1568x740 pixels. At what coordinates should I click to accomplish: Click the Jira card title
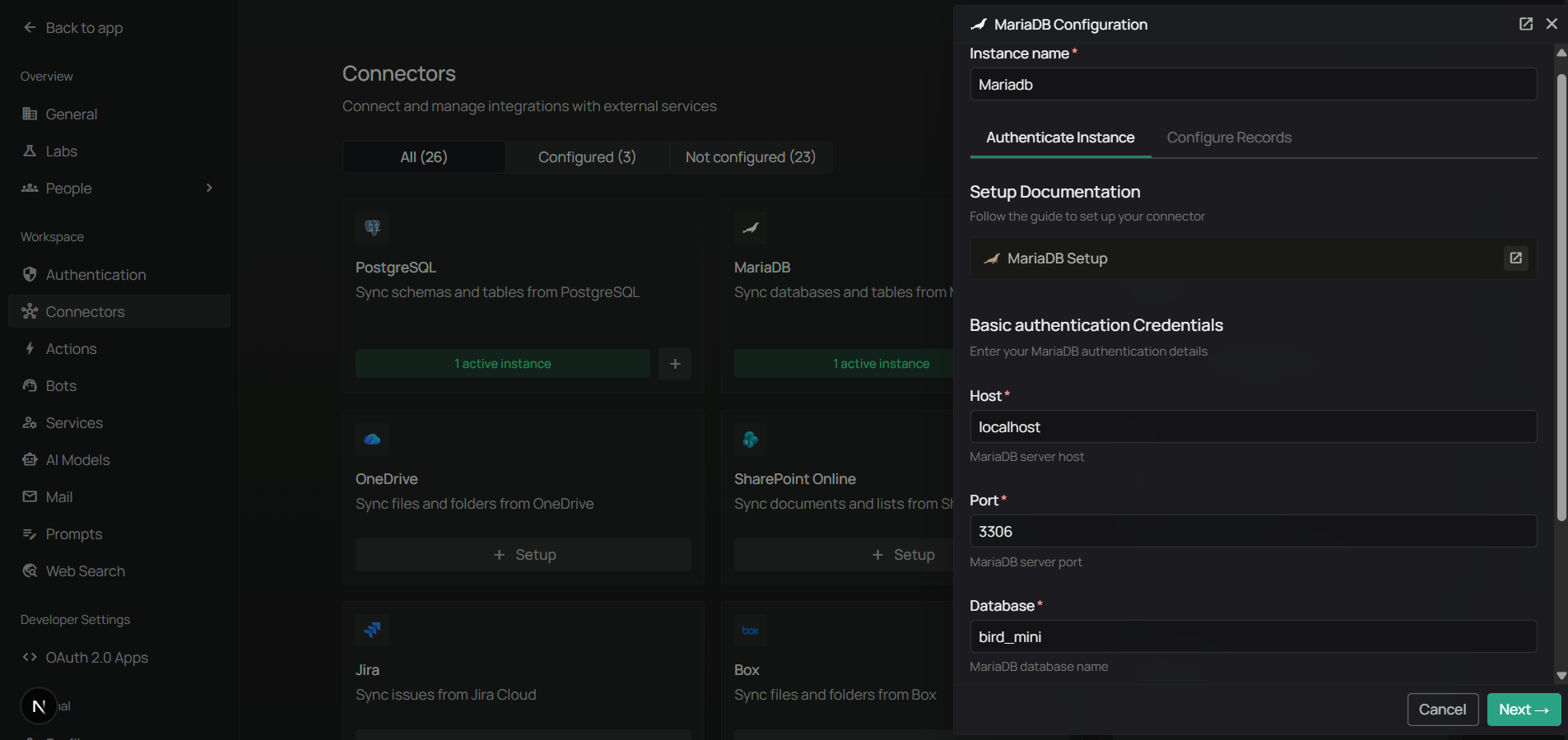(367, 670)
